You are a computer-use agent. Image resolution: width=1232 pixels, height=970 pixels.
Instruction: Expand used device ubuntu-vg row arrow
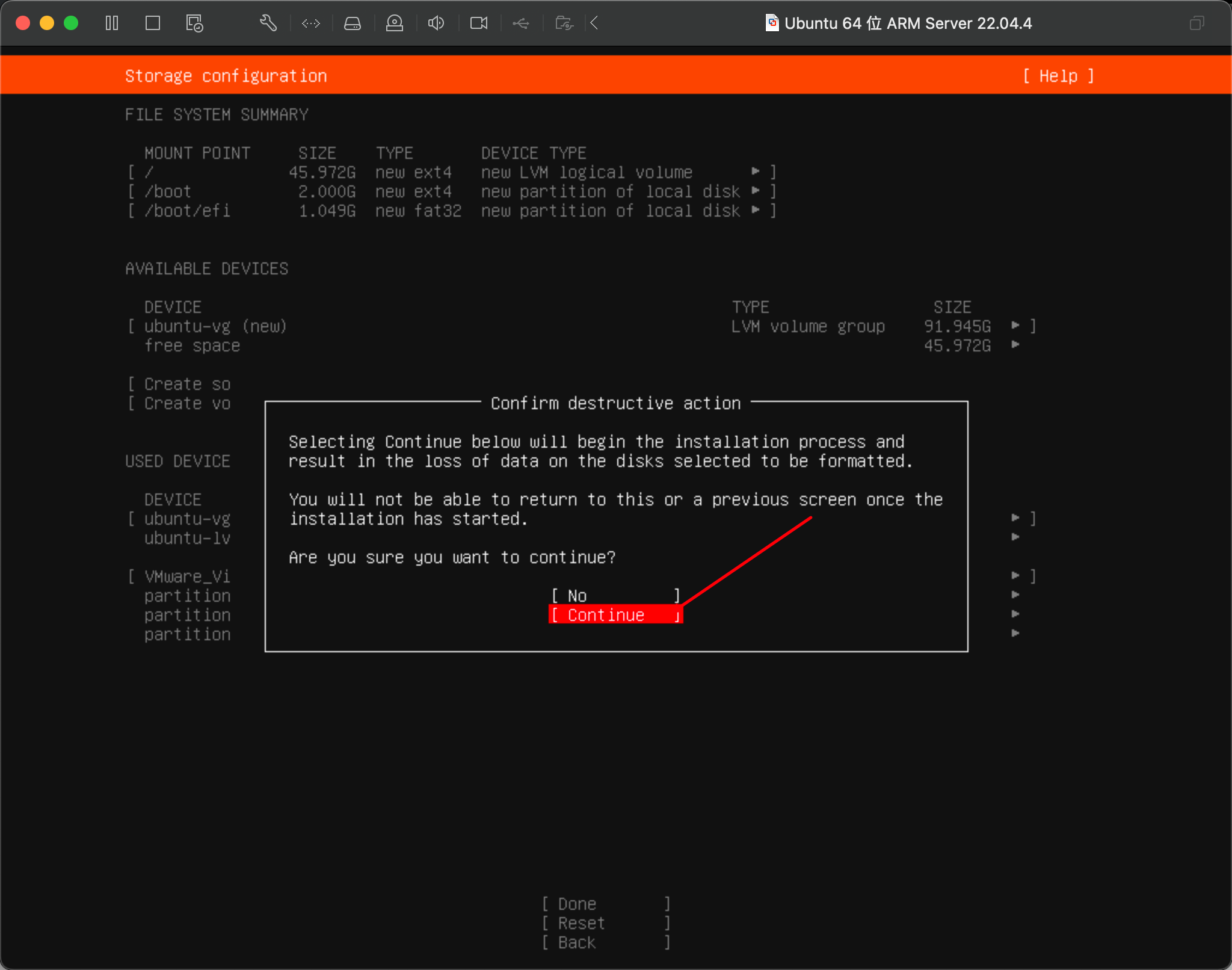click(x=1015, y=518)
